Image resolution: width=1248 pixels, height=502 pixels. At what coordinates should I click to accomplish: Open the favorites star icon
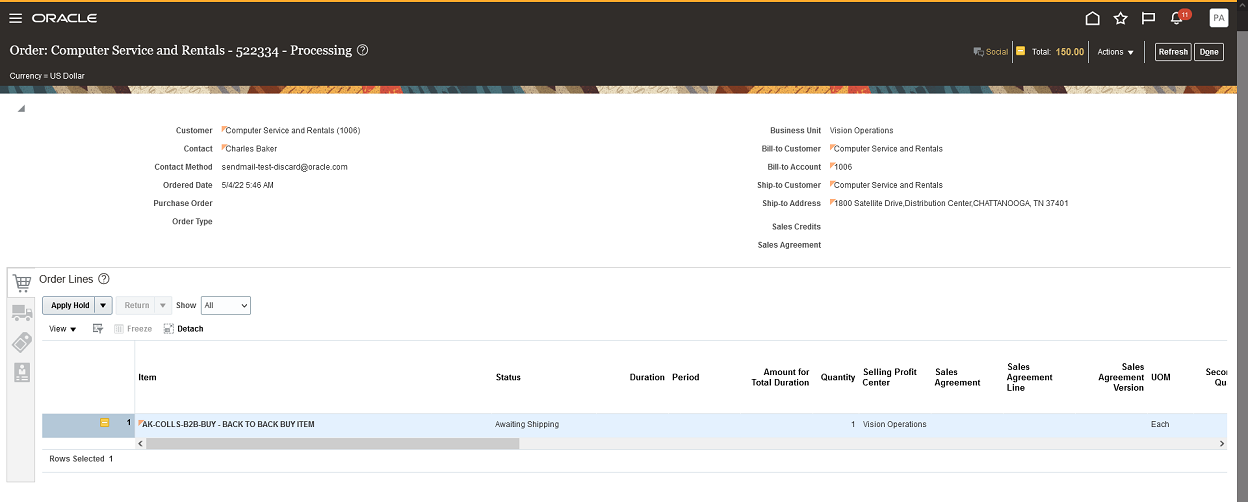[1121, 18]
